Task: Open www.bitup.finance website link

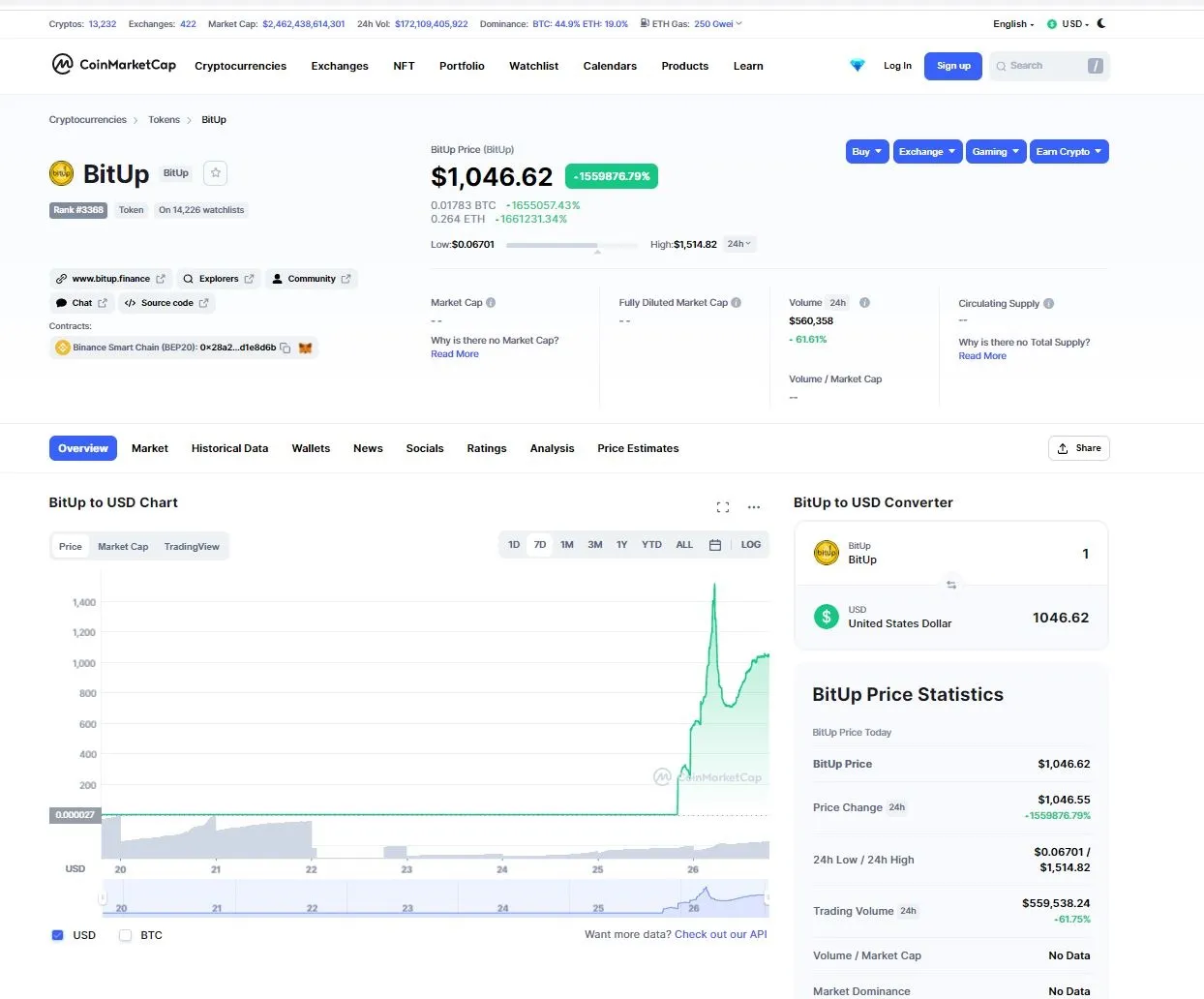Action: point(110,279)
